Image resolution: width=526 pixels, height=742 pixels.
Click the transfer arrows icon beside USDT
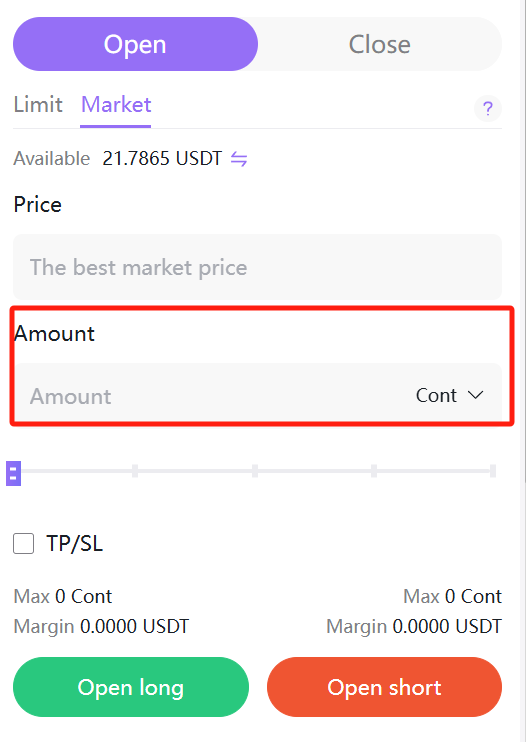(239, 159)
